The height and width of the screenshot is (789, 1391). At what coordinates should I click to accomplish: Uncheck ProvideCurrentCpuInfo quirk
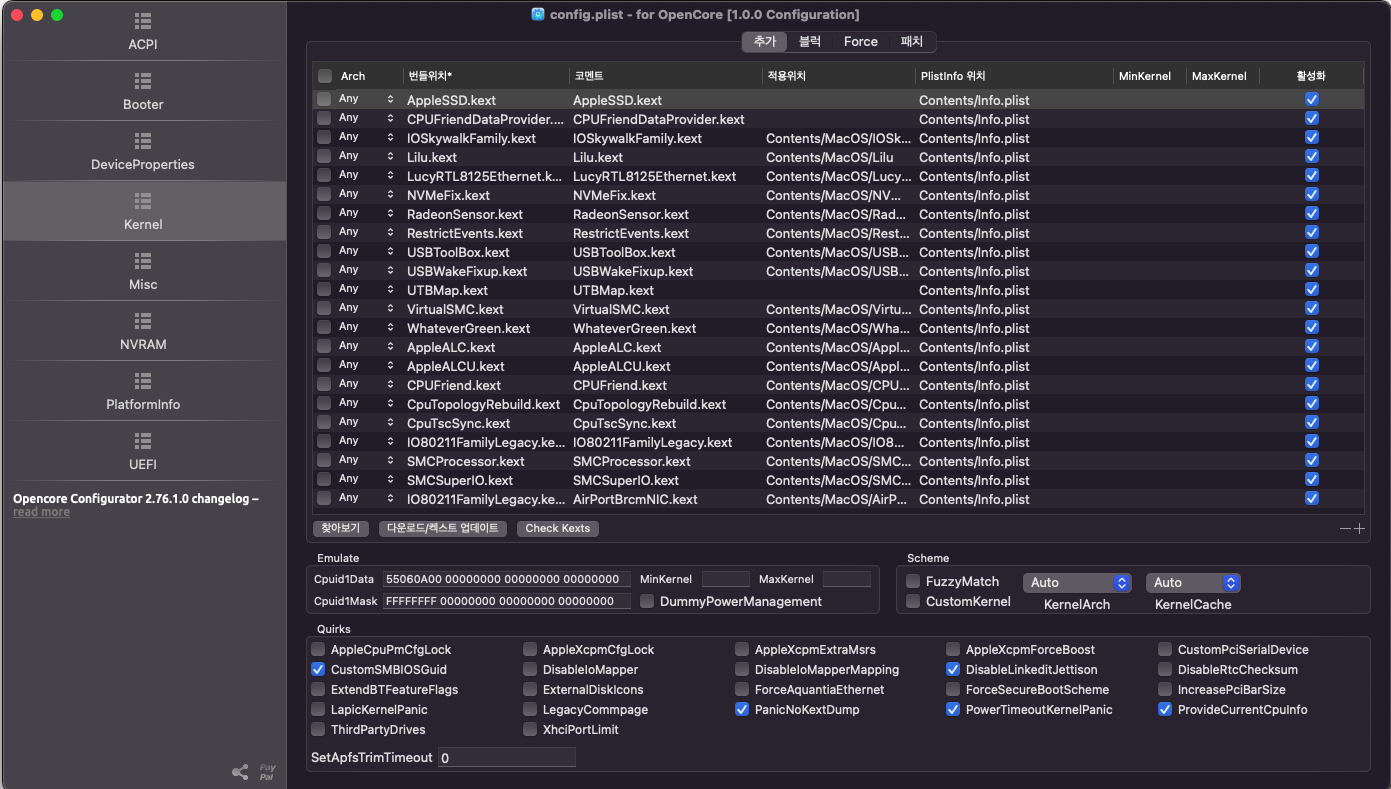[1165, 709]
